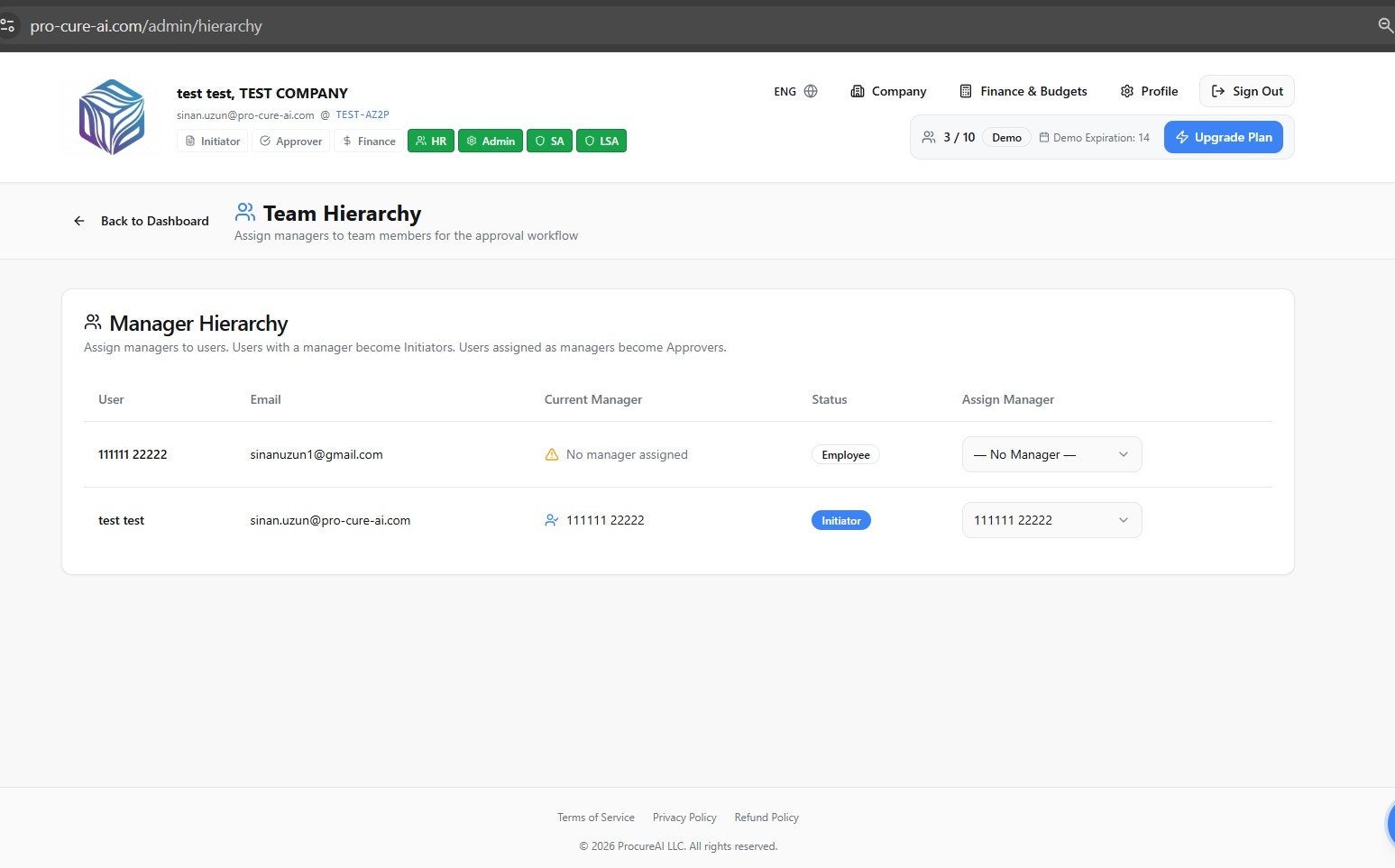The image size is (1395, 868).
Task: Click the Demo Expiration: 14 text
Action: coord(1101,137)
